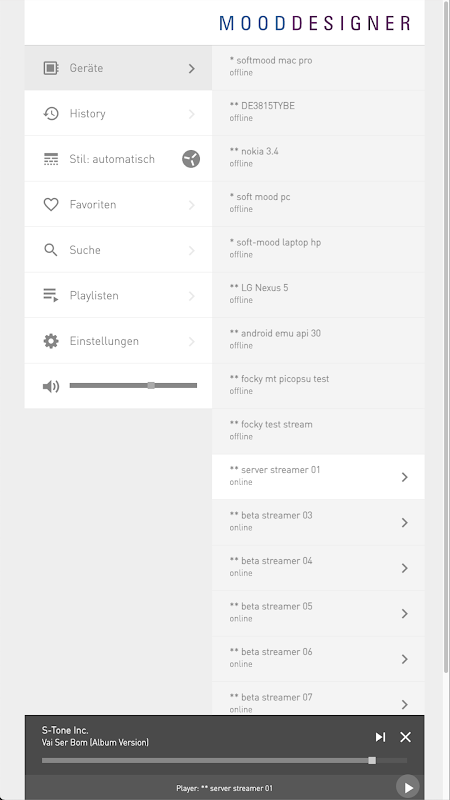Select the server streamer 01 device
This screenshot has height=800, width=450.
pyautogui.click(x=318, y=477)
